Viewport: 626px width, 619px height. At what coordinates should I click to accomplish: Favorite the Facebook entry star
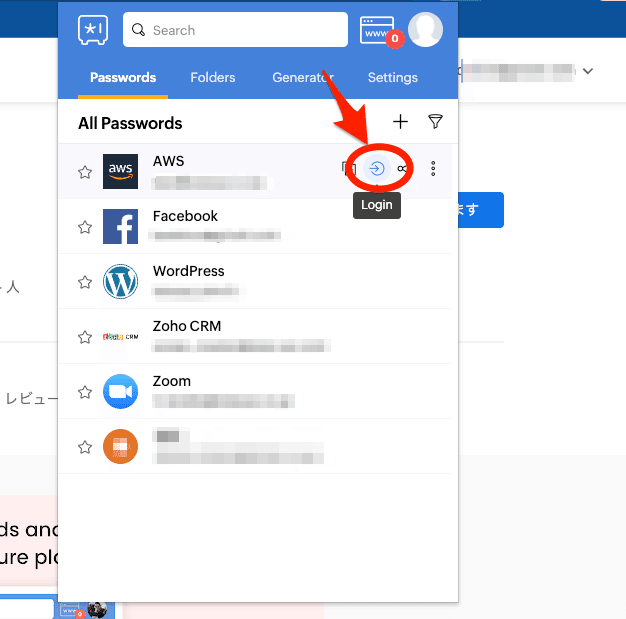point(85,227)
